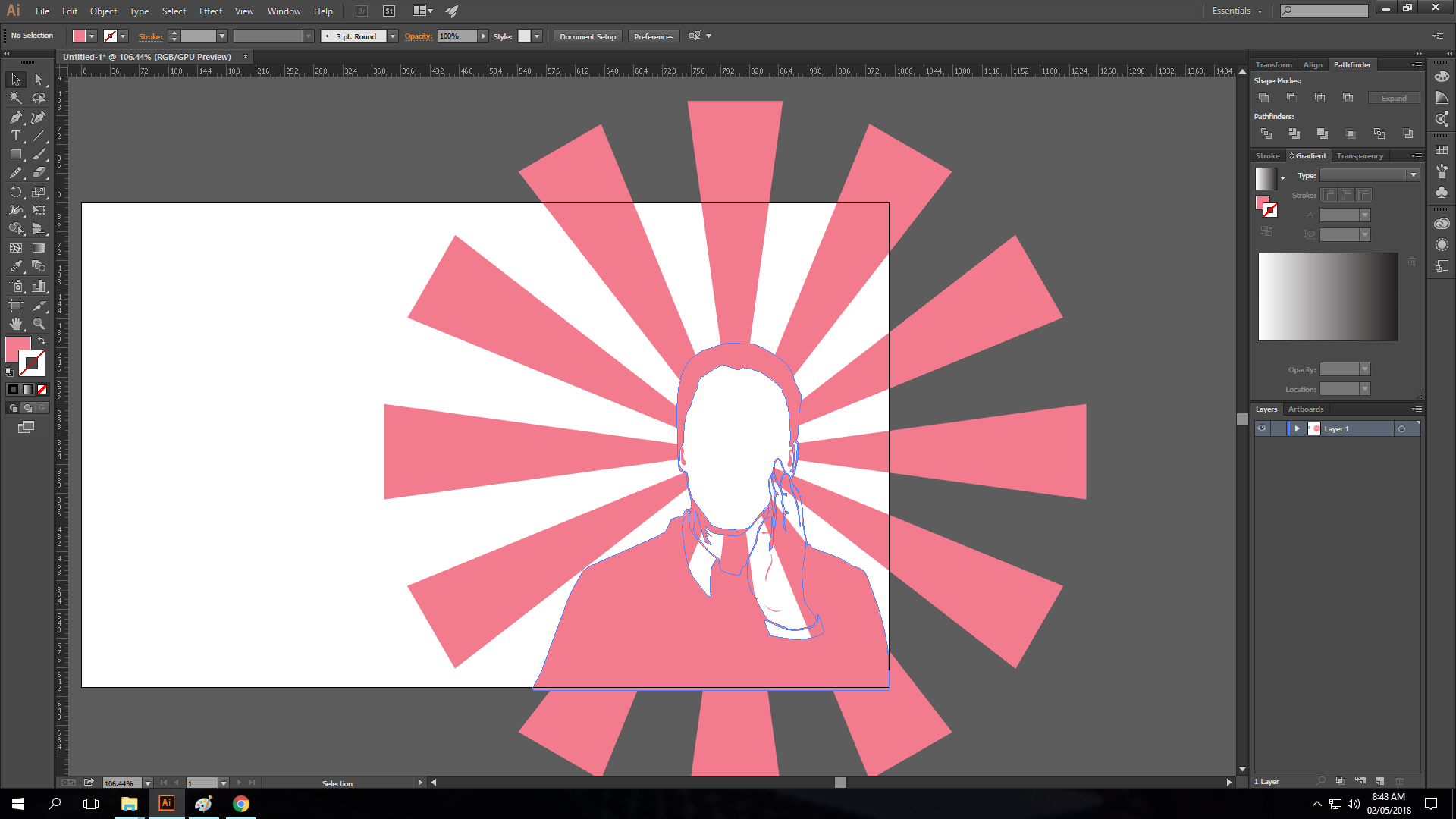Click the Merge pathfinder icon
1456x819 pixels.
tap(1323, 133)
